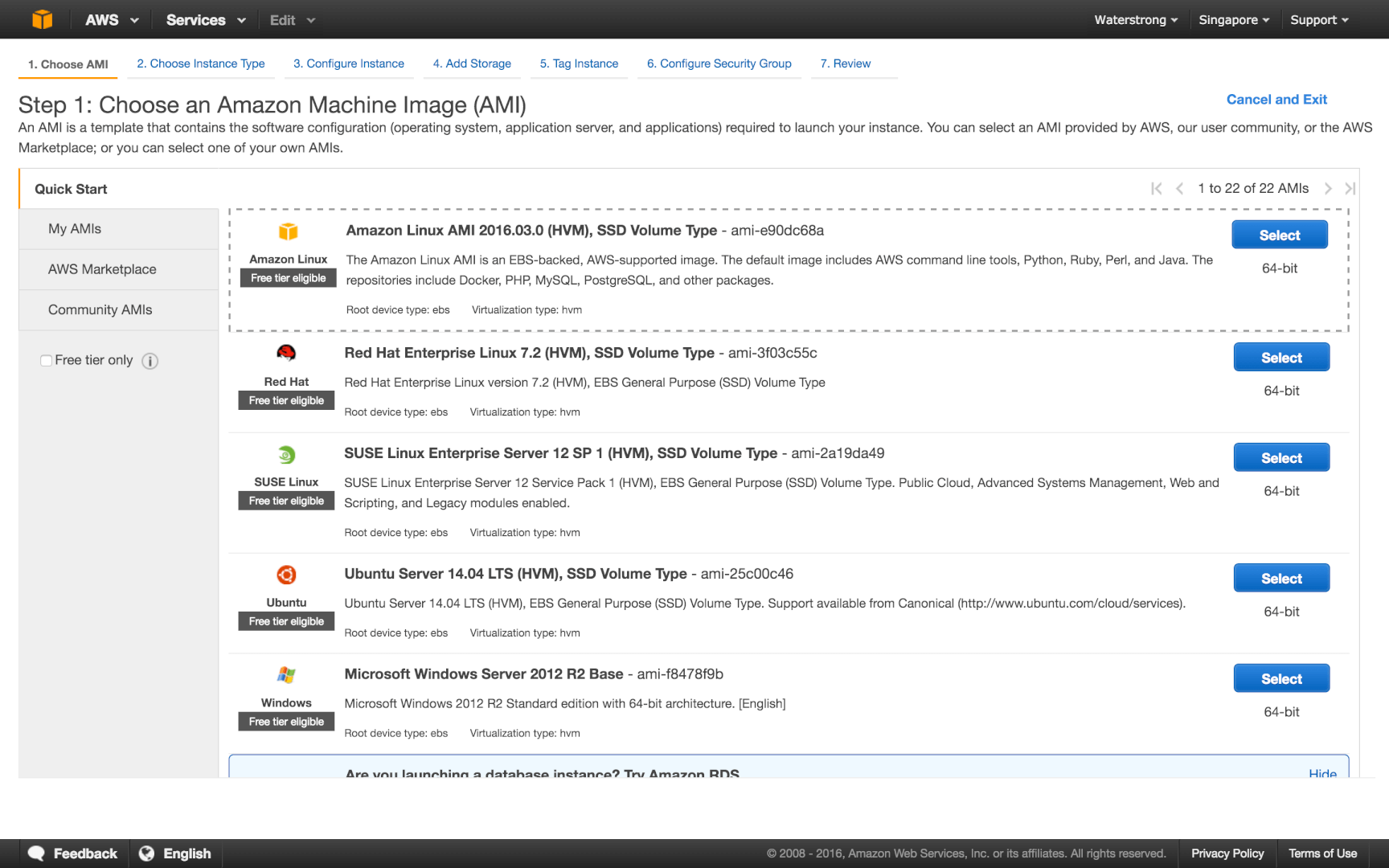Viewport: 1389px width, 868px height.
Task: Switch to 1. Choose AMI tab
Action: (x=68, y=64)
